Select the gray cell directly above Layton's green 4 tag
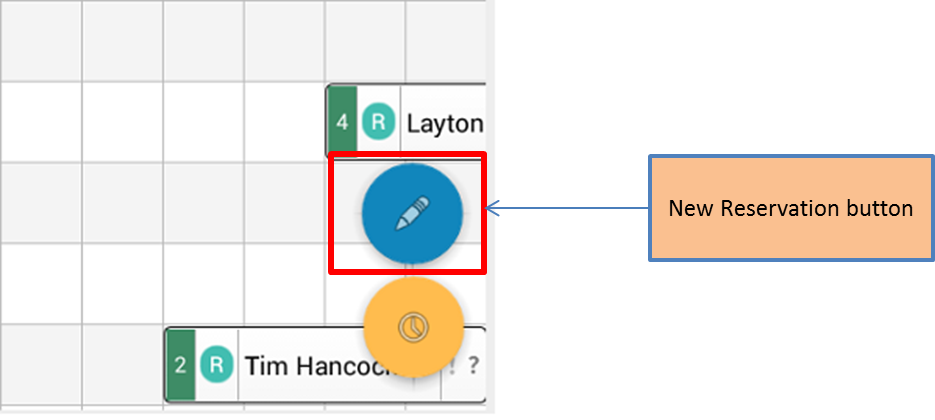935x420 pixels. click(365, 40)
